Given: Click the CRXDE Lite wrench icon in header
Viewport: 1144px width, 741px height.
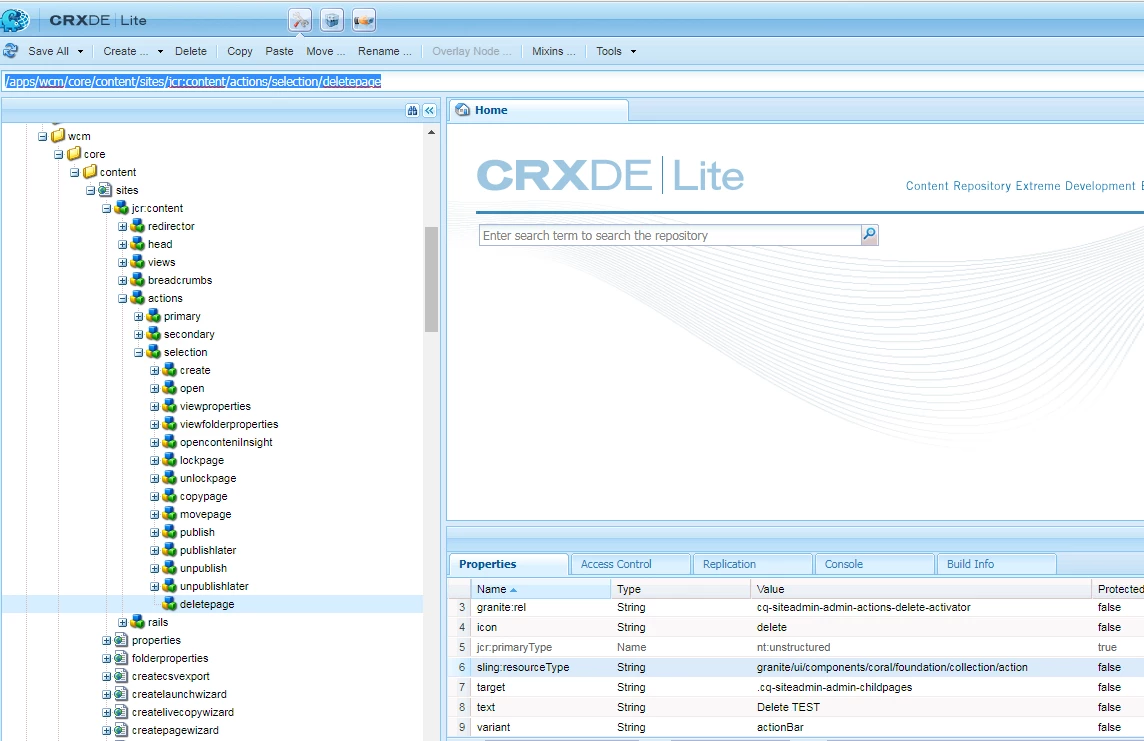Looking at the screenshot, I should point(300,20).
